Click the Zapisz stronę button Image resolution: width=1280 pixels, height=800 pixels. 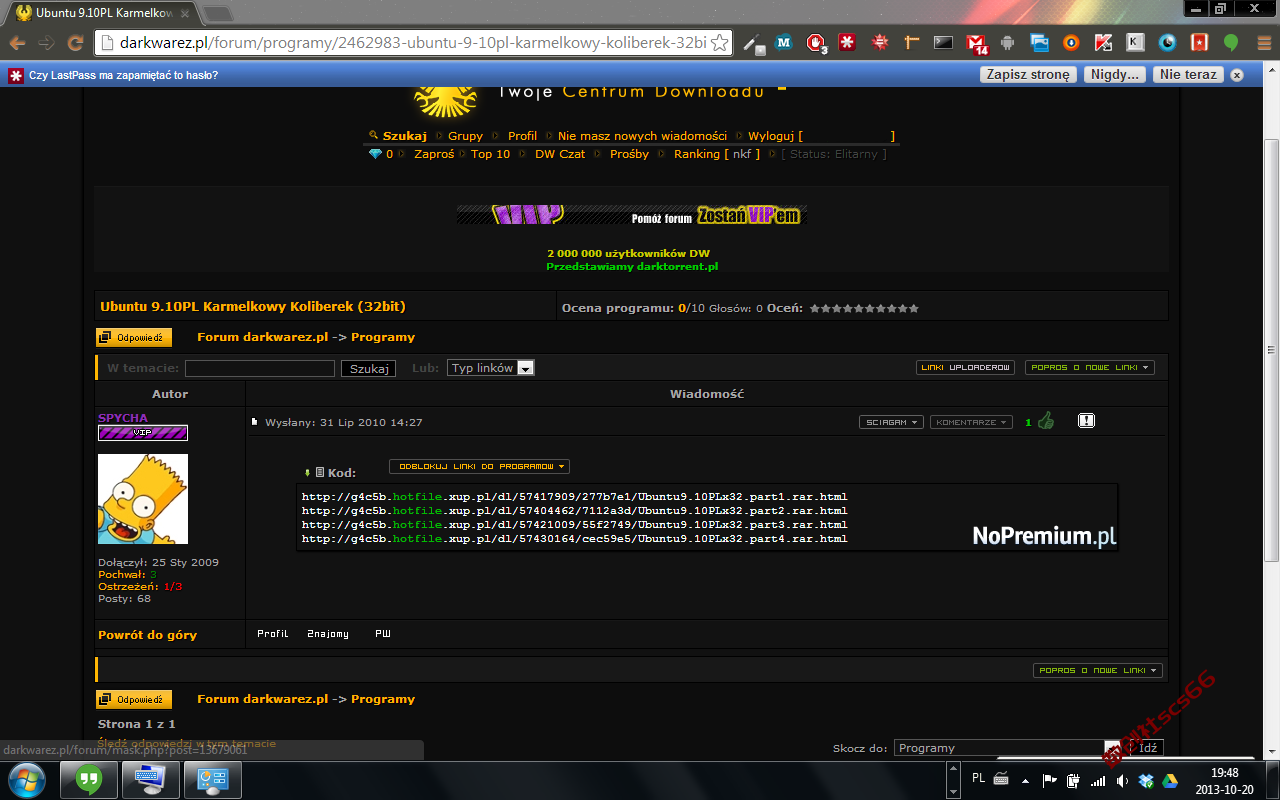(x=1028, y=75)
